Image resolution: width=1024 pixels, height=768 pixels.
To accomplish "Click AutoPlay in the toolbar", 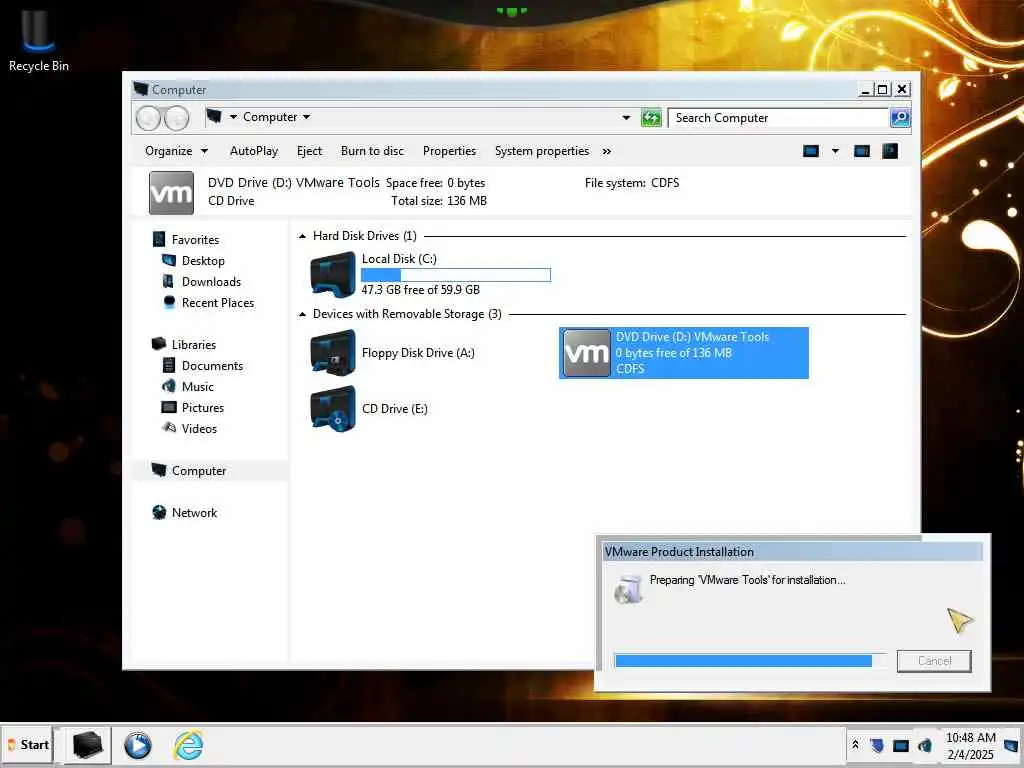I will coord(254,151).
